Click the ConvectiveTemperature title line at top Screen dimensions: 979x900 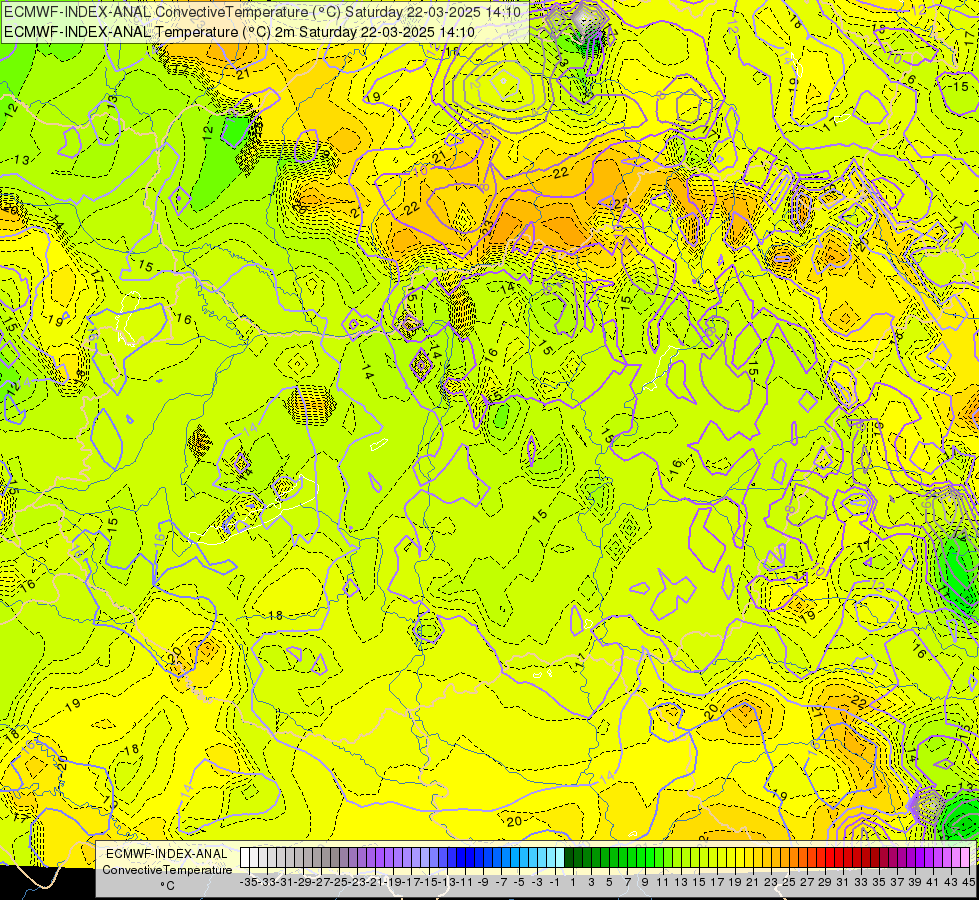click(262, 12)
